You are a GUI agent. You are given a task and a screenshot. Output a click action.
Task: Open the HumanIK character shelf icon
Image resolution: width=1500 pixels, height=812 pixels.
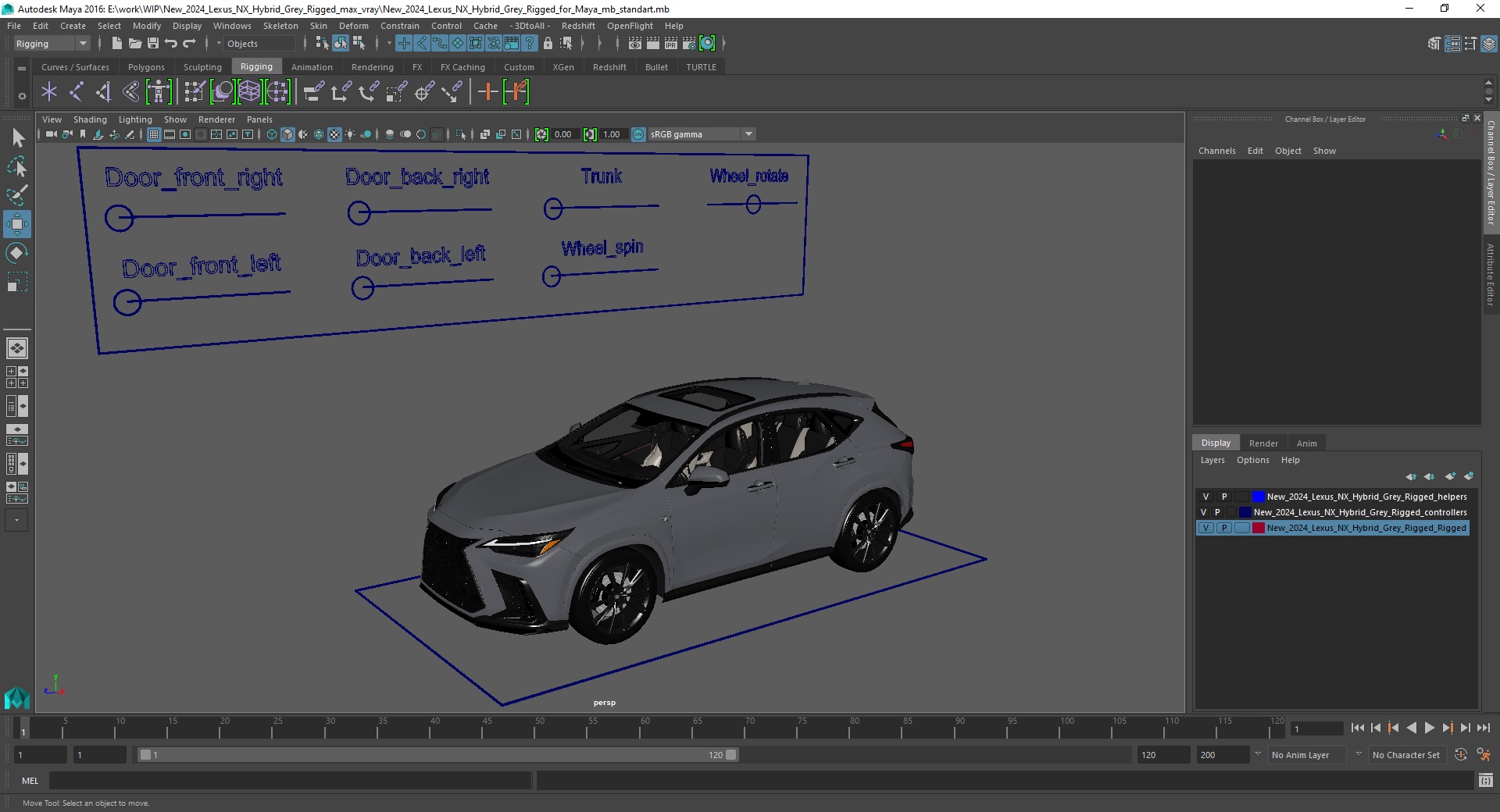coord(159,92)
